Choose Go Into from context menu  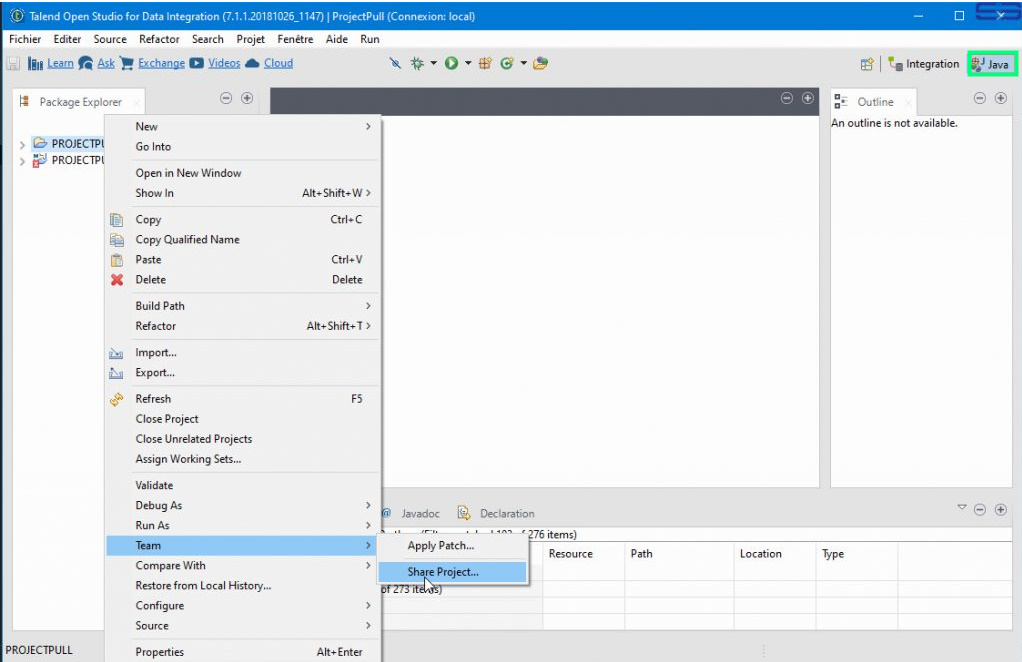[242, 147]
